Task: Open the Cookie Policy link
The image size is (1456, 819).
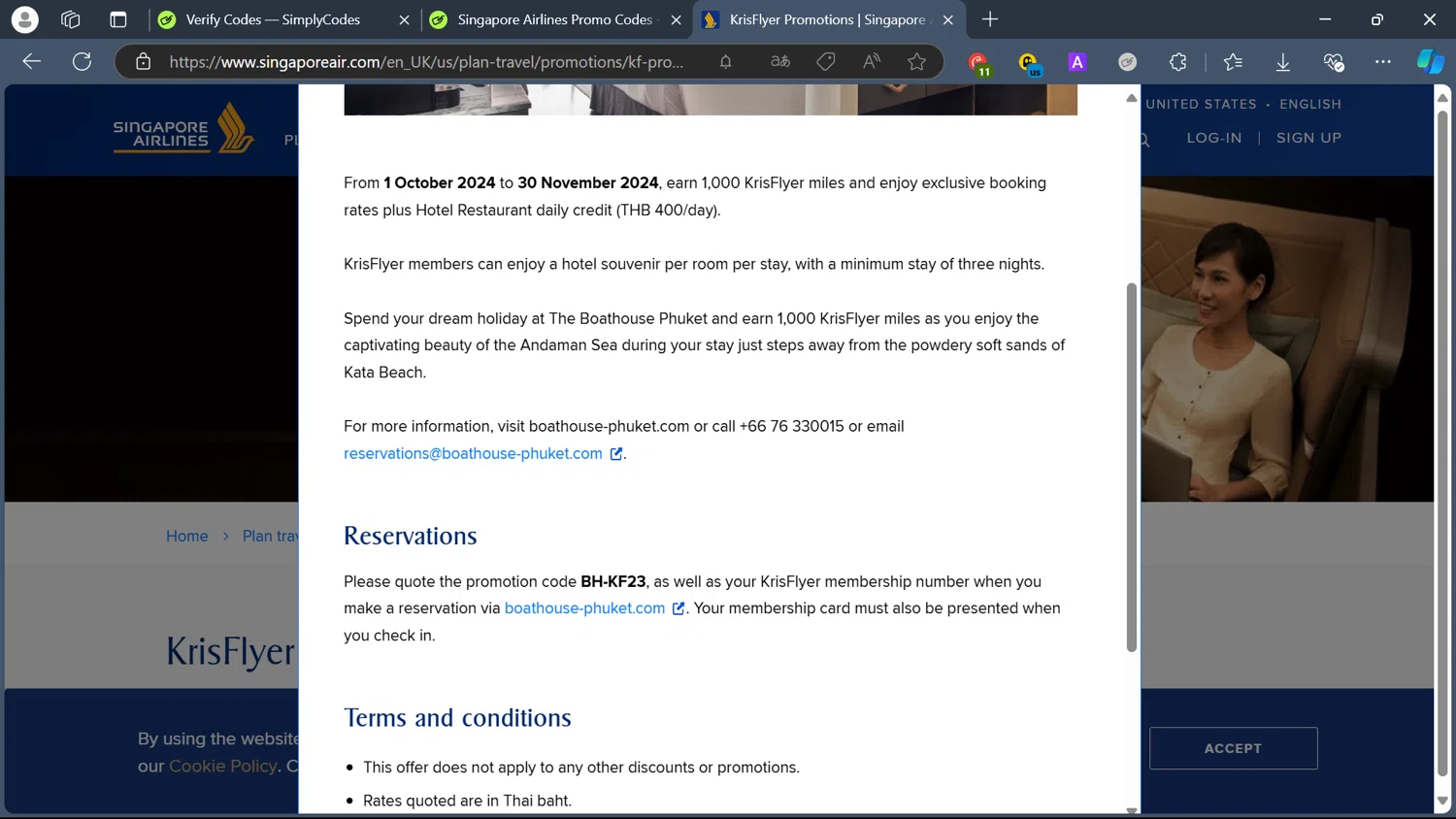Action: (223, 766)
